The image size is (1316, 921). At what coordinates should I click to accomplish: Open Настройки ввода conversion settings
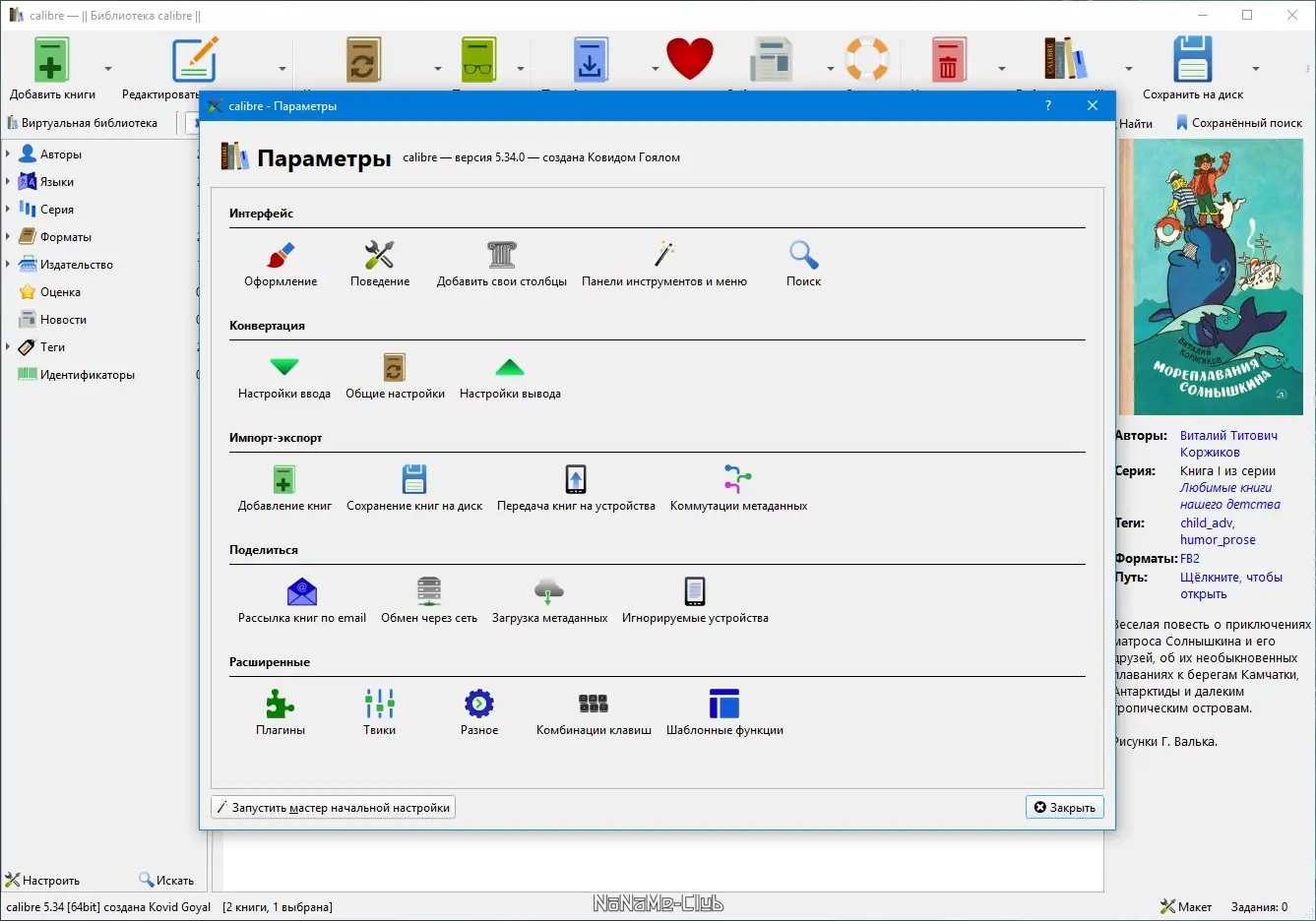(284, 376)
